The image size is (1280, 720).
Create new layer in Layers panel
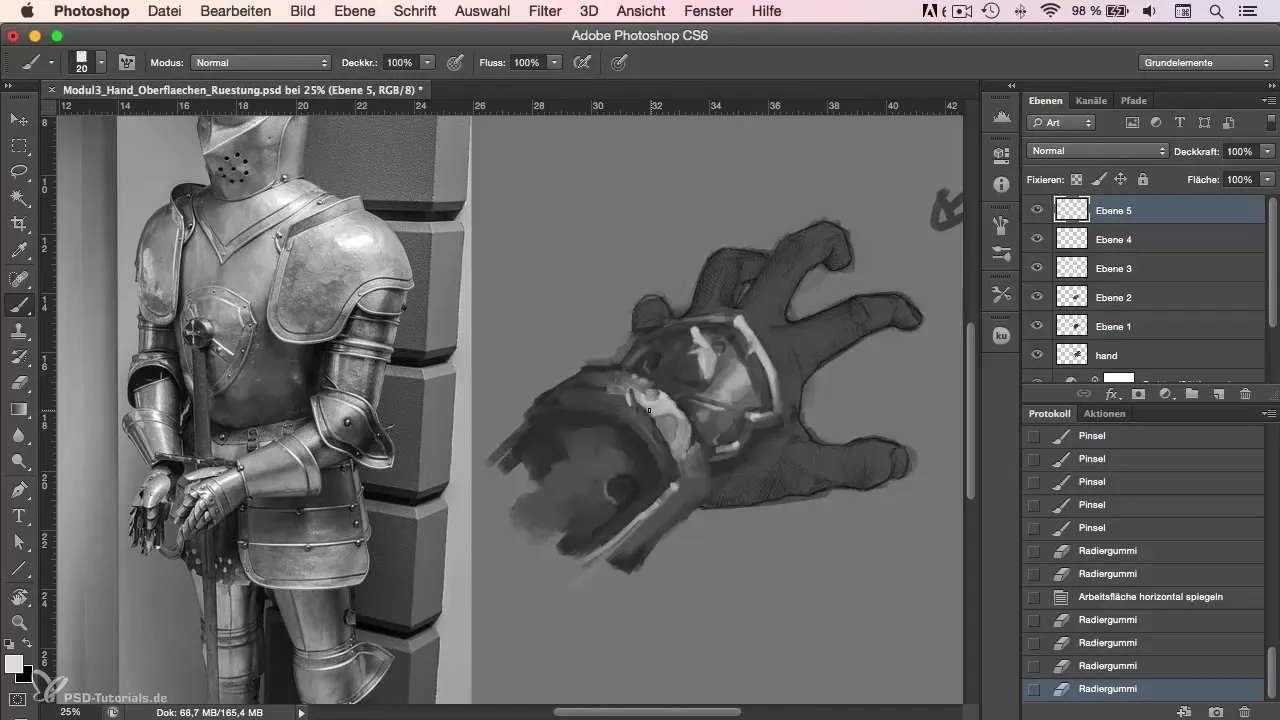pos(1218,394)
